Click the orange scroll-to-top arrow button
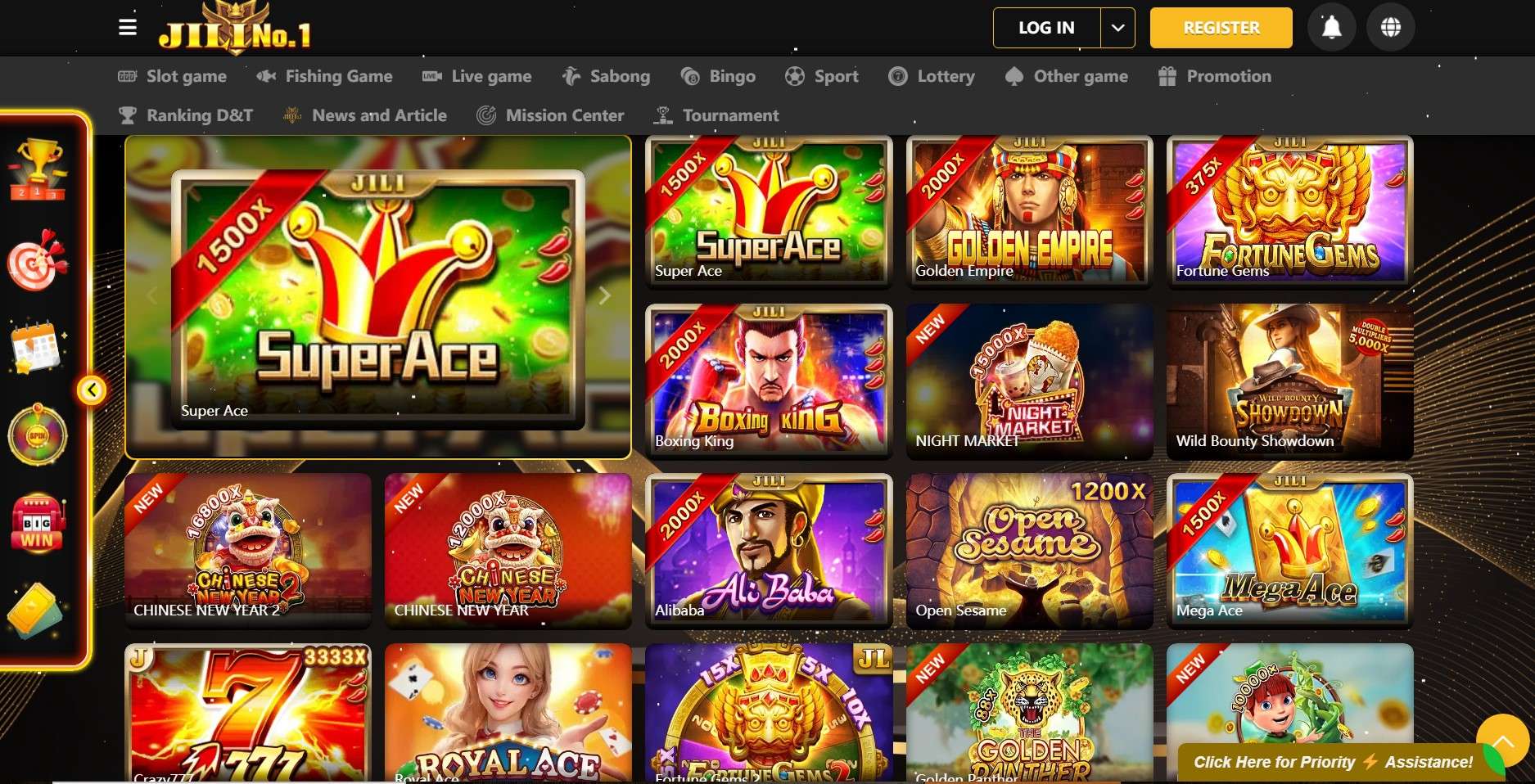 click(1502, 741)
